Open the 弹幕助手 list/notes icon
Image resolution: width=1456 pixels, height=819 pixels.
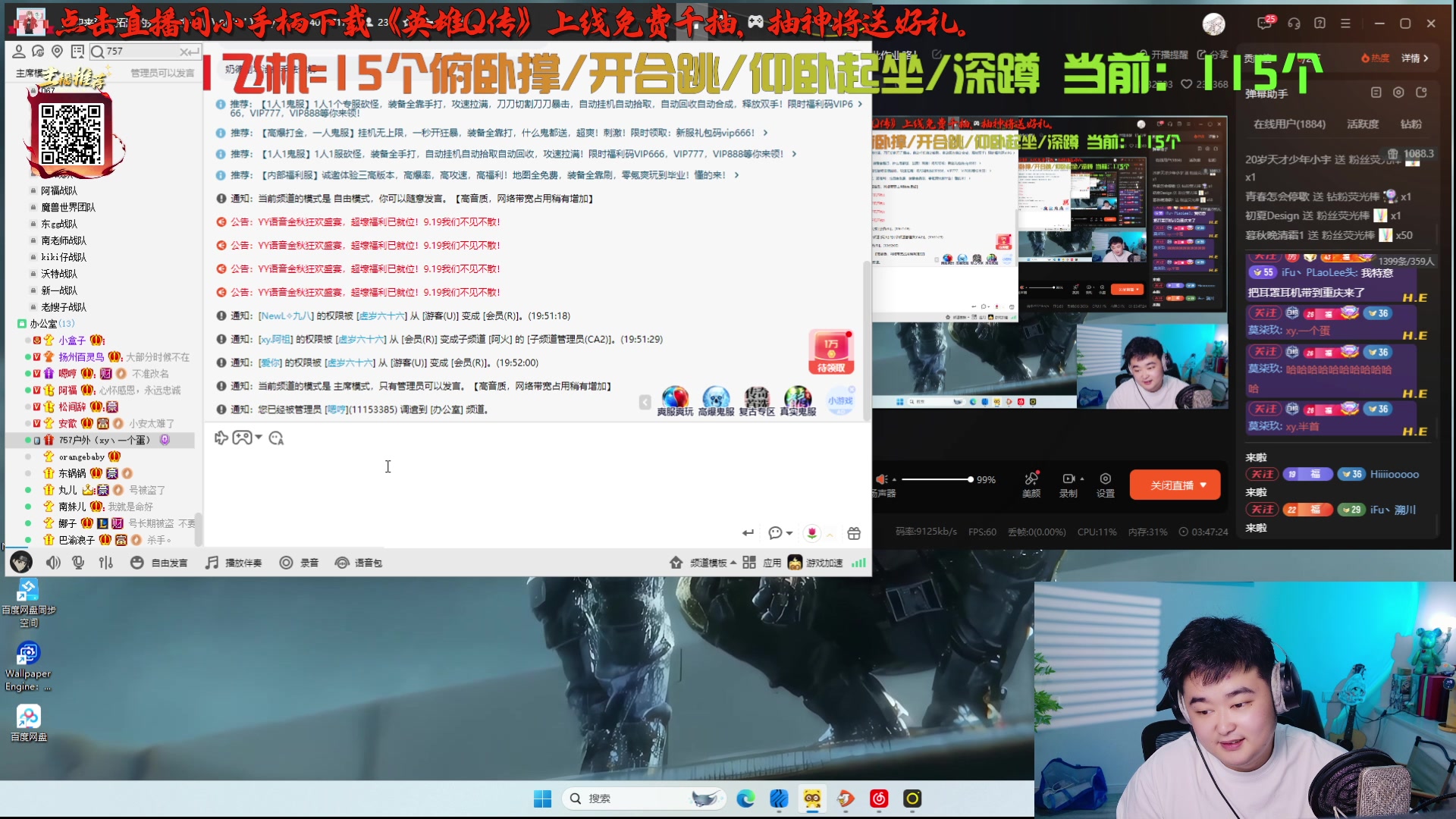pos(1376,93)
